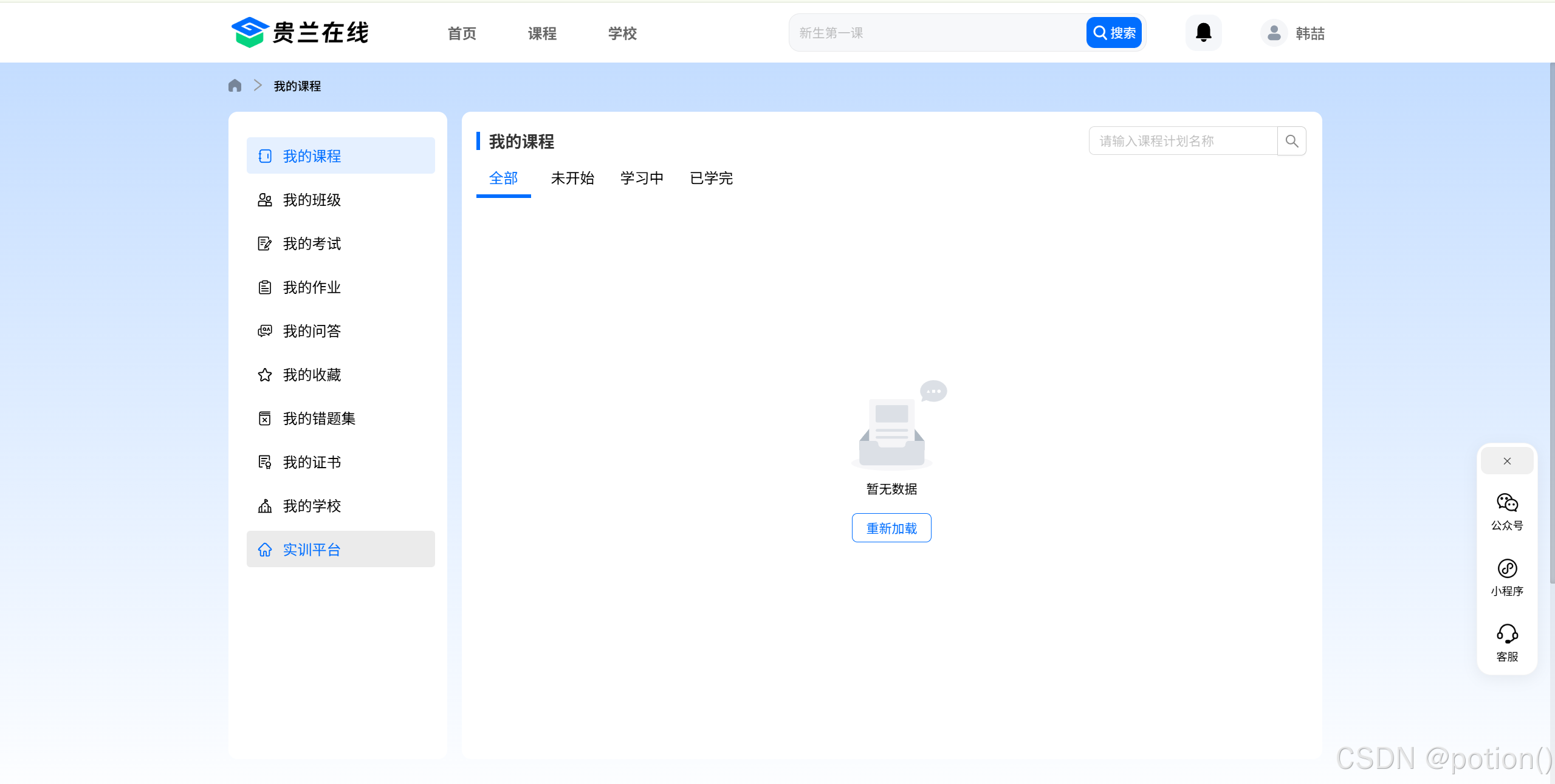Click the course plan name search field

tap(1182, 140)
